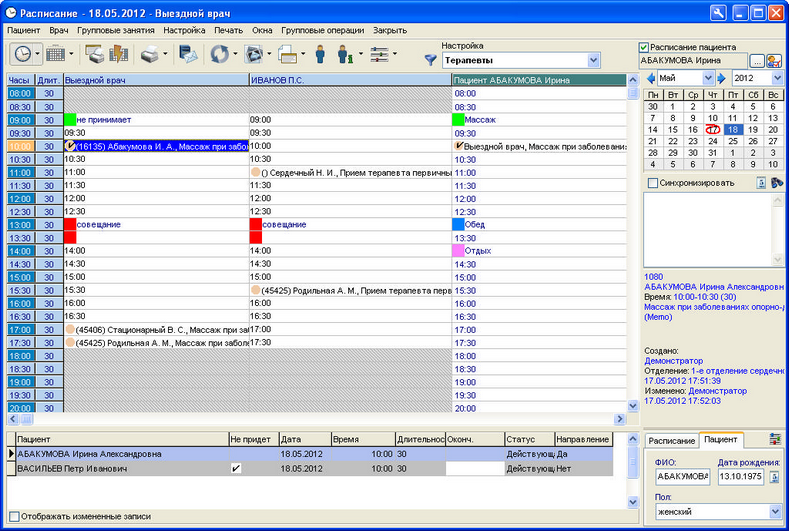Select day 25 in the calendar
The width and height of the screenshot is (789, 531).
(x=733, y=141)
